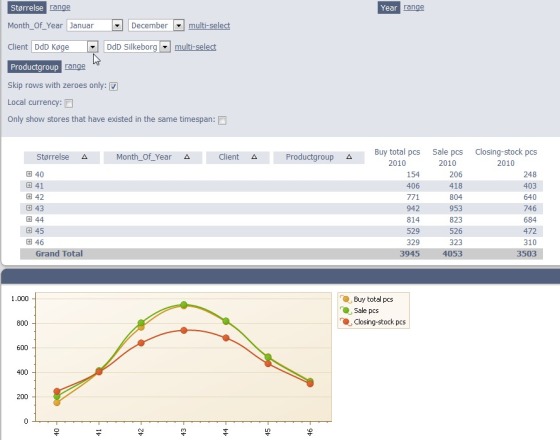Enable the Local currency checkbox
The width and height of the screenshot is (560, 440).
pyautogui.click(x=69, y=103)
